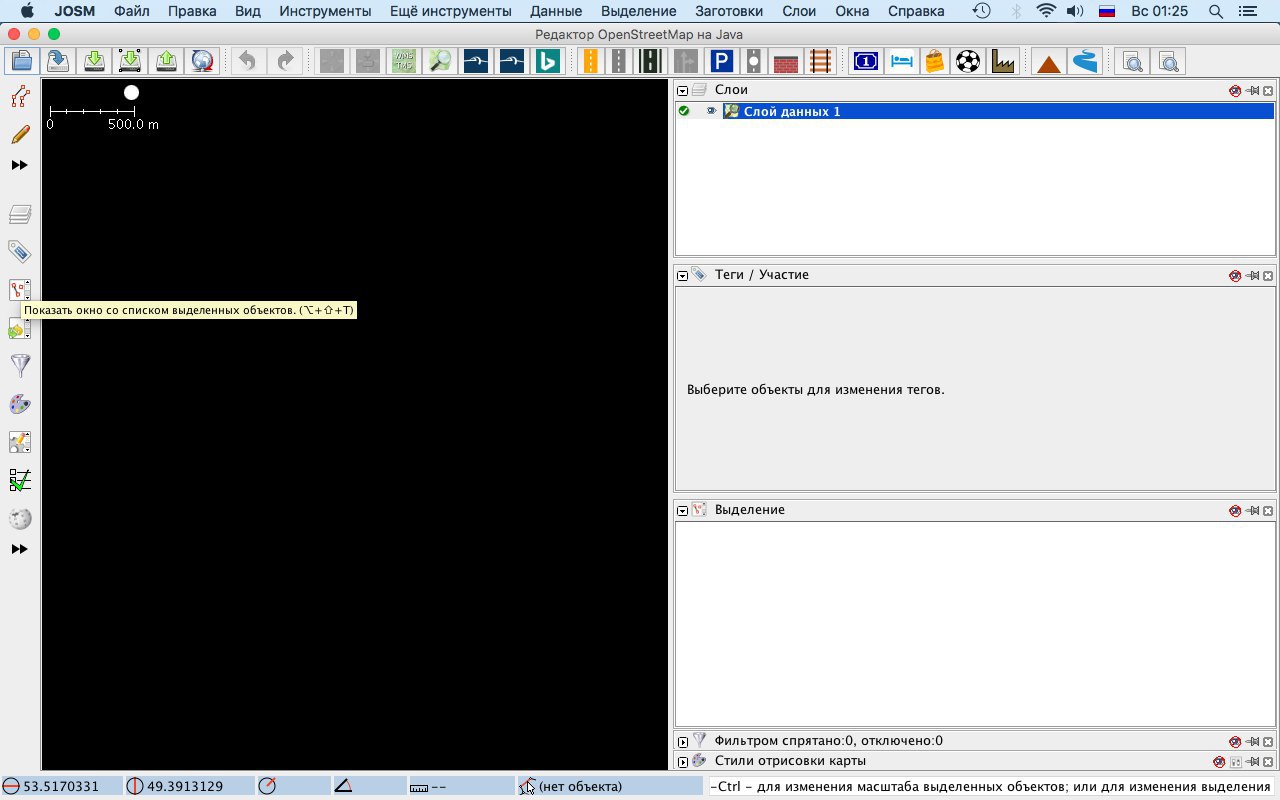Click the first preset search magnifier icon
This screenshot has height=800, width=1280.
pos(1133,62)
